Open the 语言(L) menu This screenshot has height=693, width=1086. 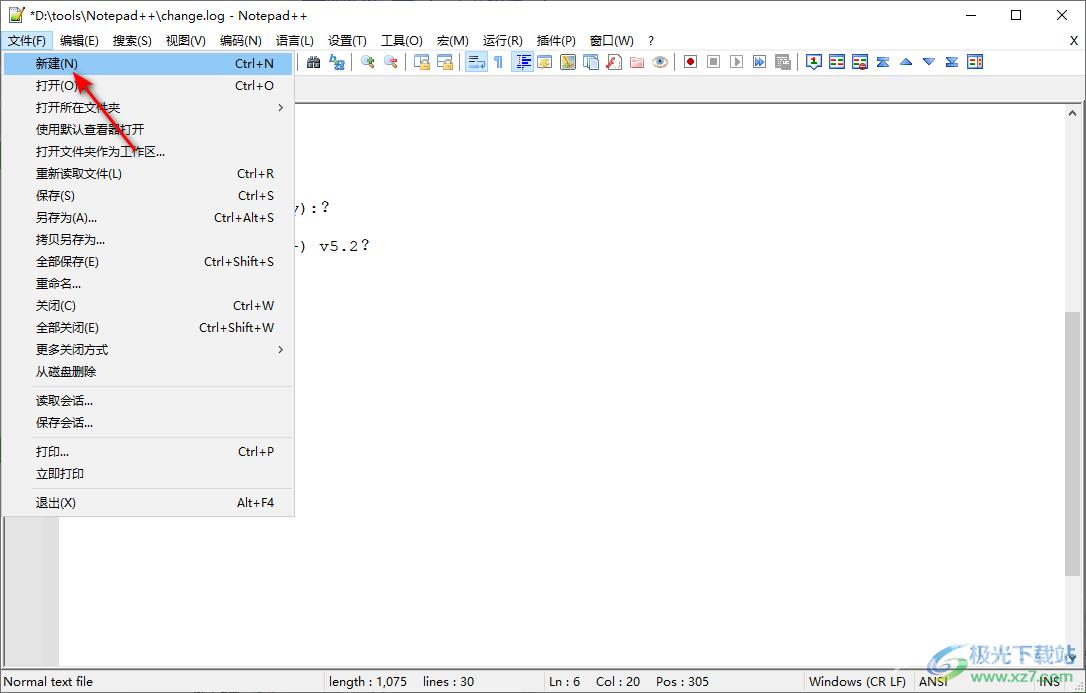click(x=294, y=41)
